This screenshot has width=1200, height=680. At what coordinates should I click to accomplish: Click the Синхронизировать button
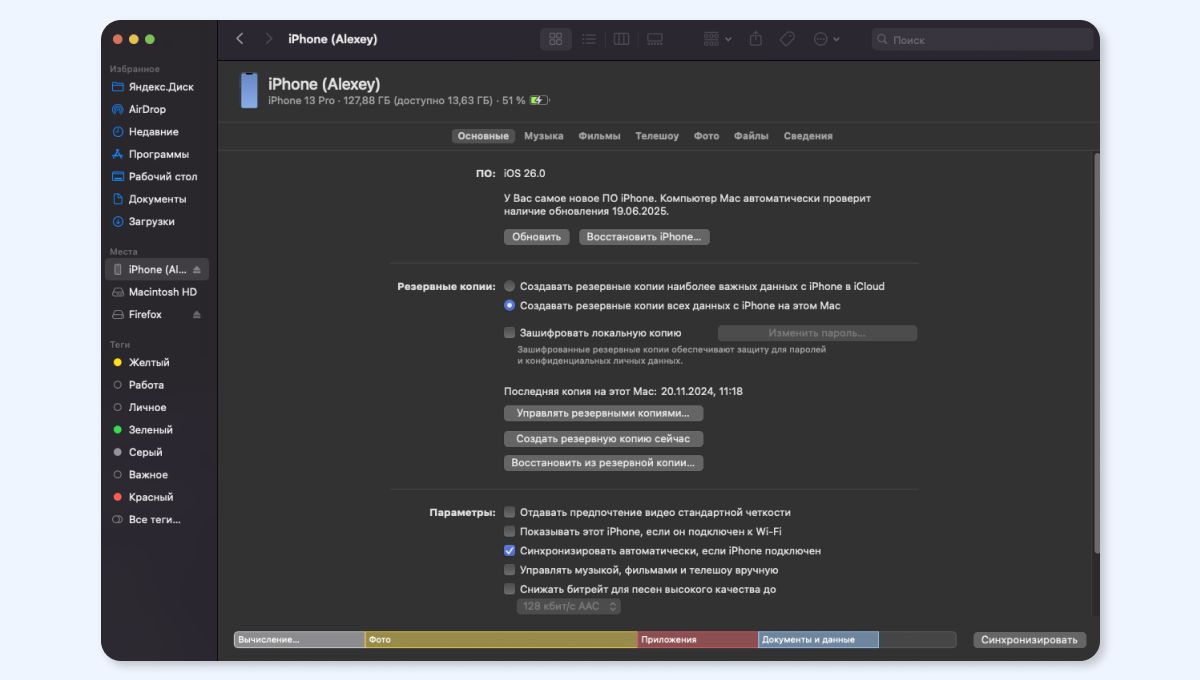(1029, 640)
